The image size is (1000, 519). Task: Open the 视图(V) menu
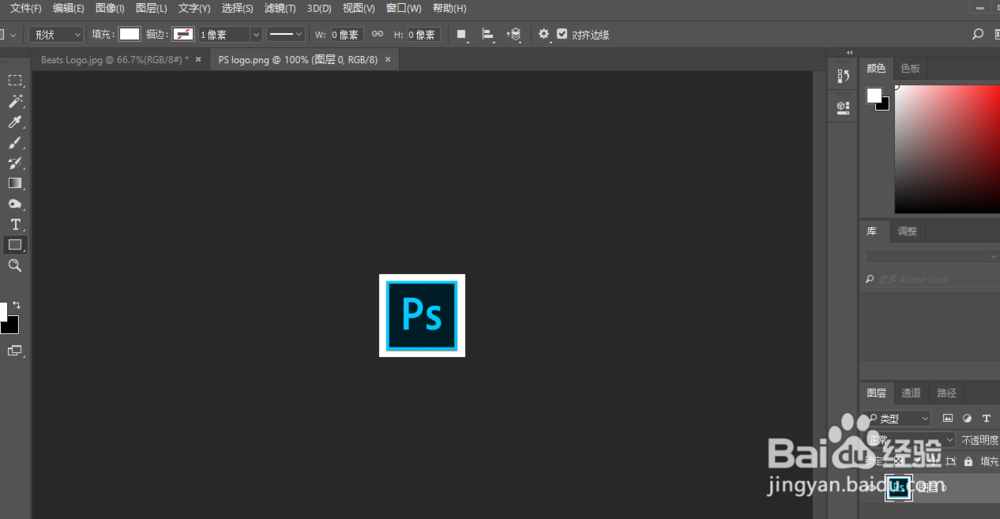coord(358,8)
